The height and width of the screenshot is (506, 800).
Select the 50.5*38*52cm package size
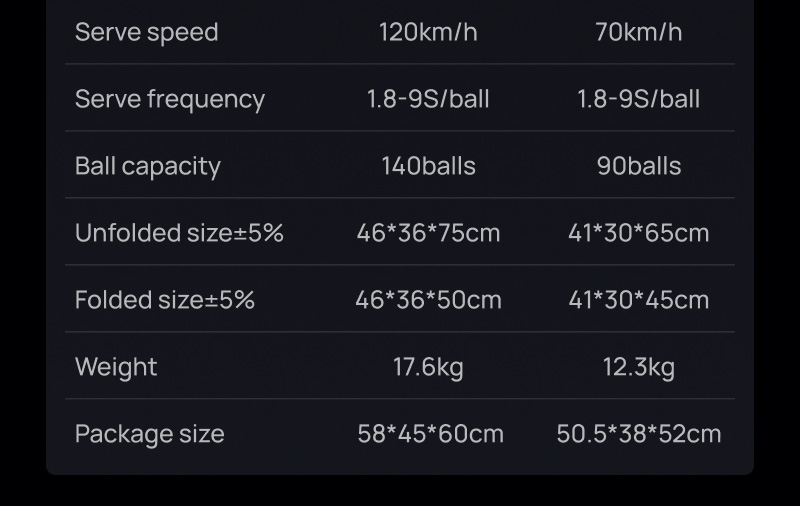638,434
